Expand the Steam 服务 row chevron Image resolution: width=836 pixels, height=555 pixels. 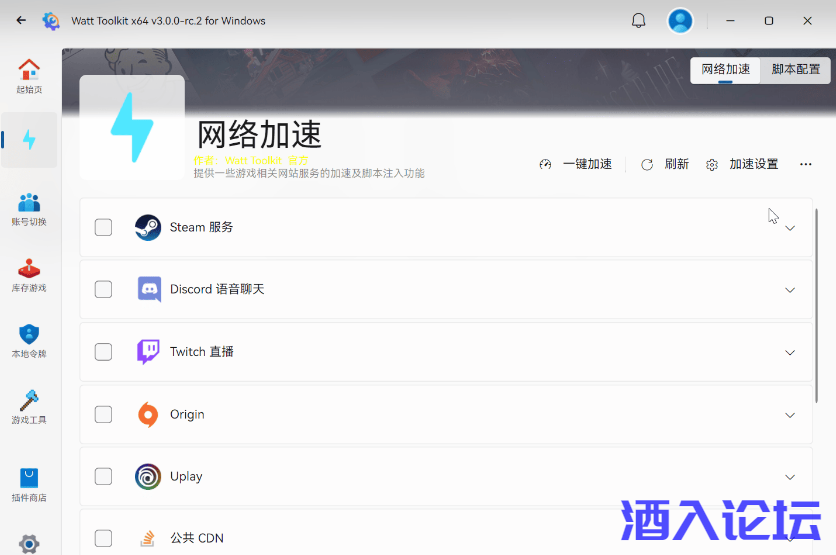click(790, 228)
